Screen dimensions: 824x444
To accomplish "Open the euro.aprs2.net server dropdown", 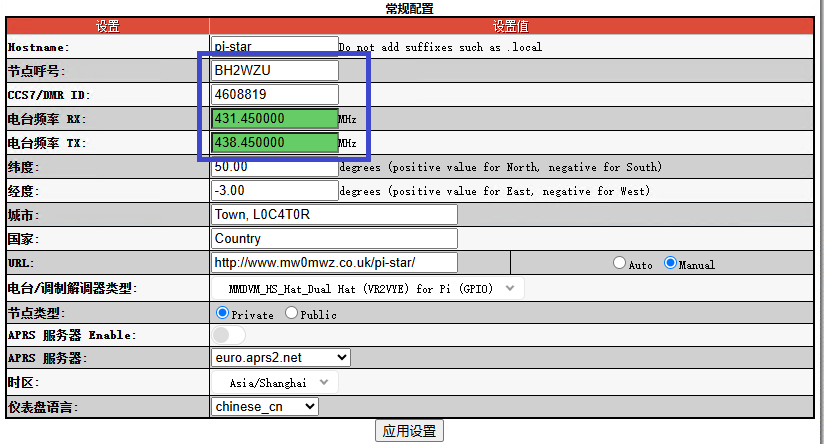I will tap(281, 357).
